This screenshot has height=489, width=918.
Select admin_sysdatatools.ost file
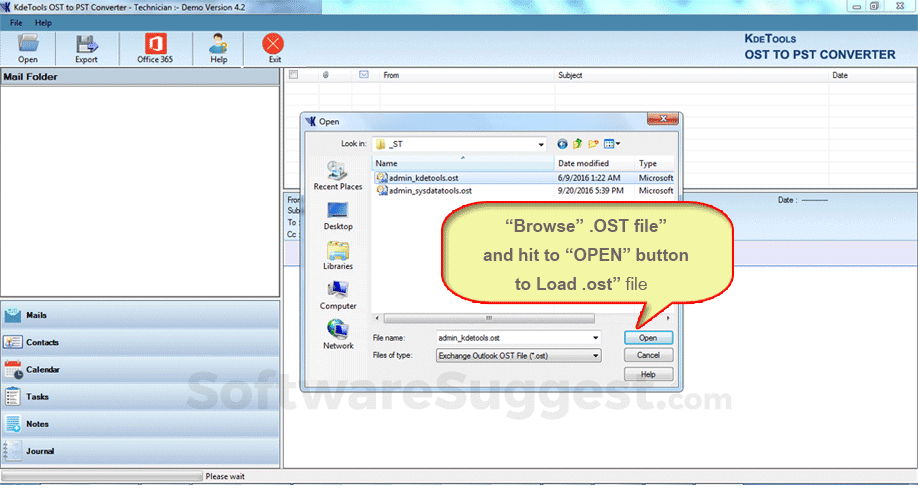tap(424, 190)
